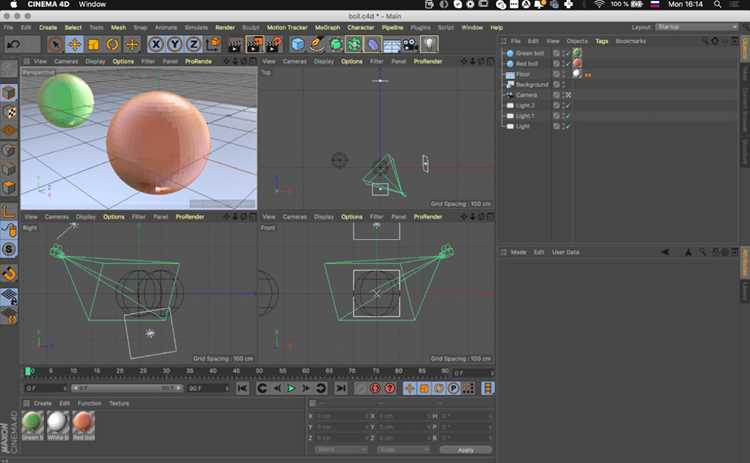The image size is (750, 463).
Task: Open Cameras menu in Right viewport
Action: click(56, 217)
